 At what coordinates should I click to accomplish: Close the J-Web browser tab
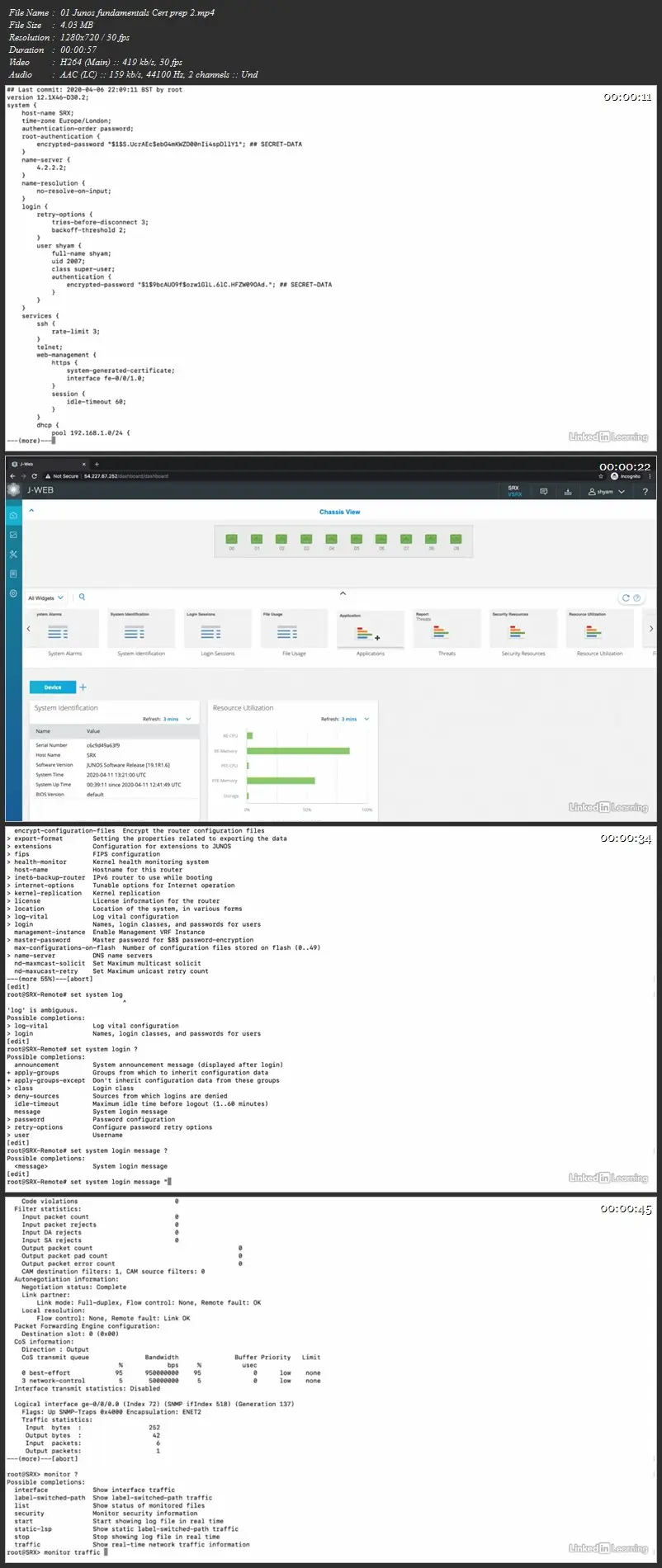(x=83, y=464)
